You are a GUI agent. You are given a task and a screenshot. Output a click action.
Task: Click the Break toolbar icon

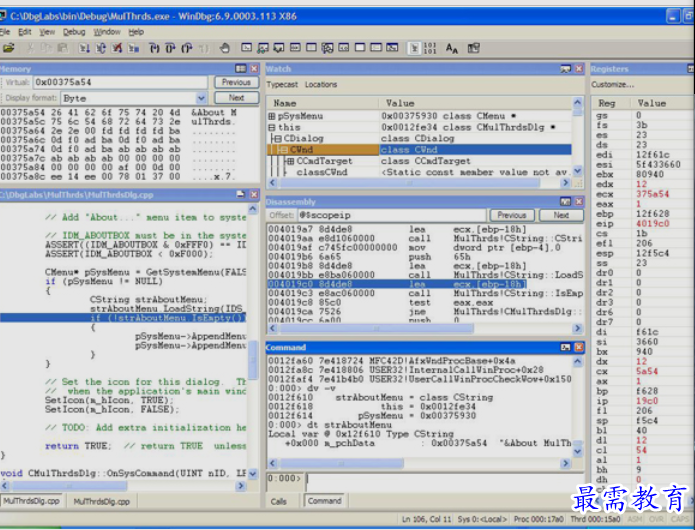[x=133, y=48]
